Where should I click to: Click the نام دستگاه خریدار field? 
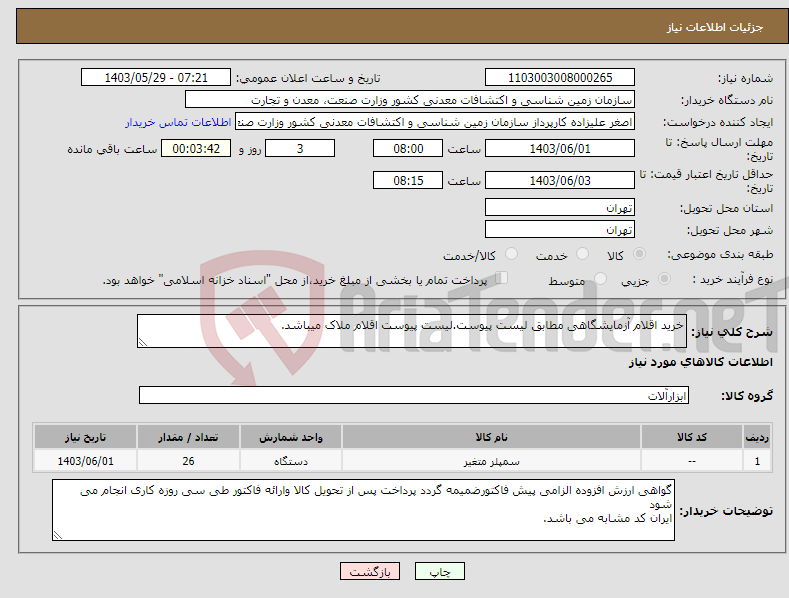tap(410, 100)
